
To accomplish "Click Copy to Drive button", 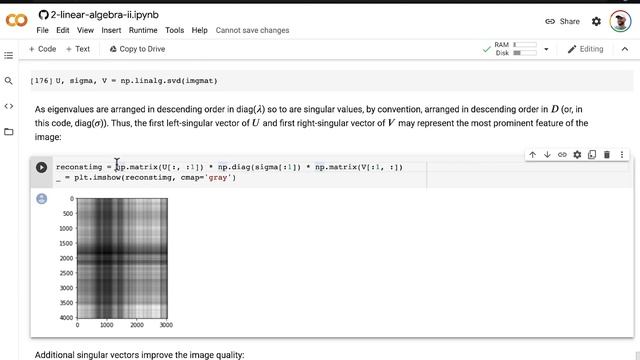I will tap(137, 49).
